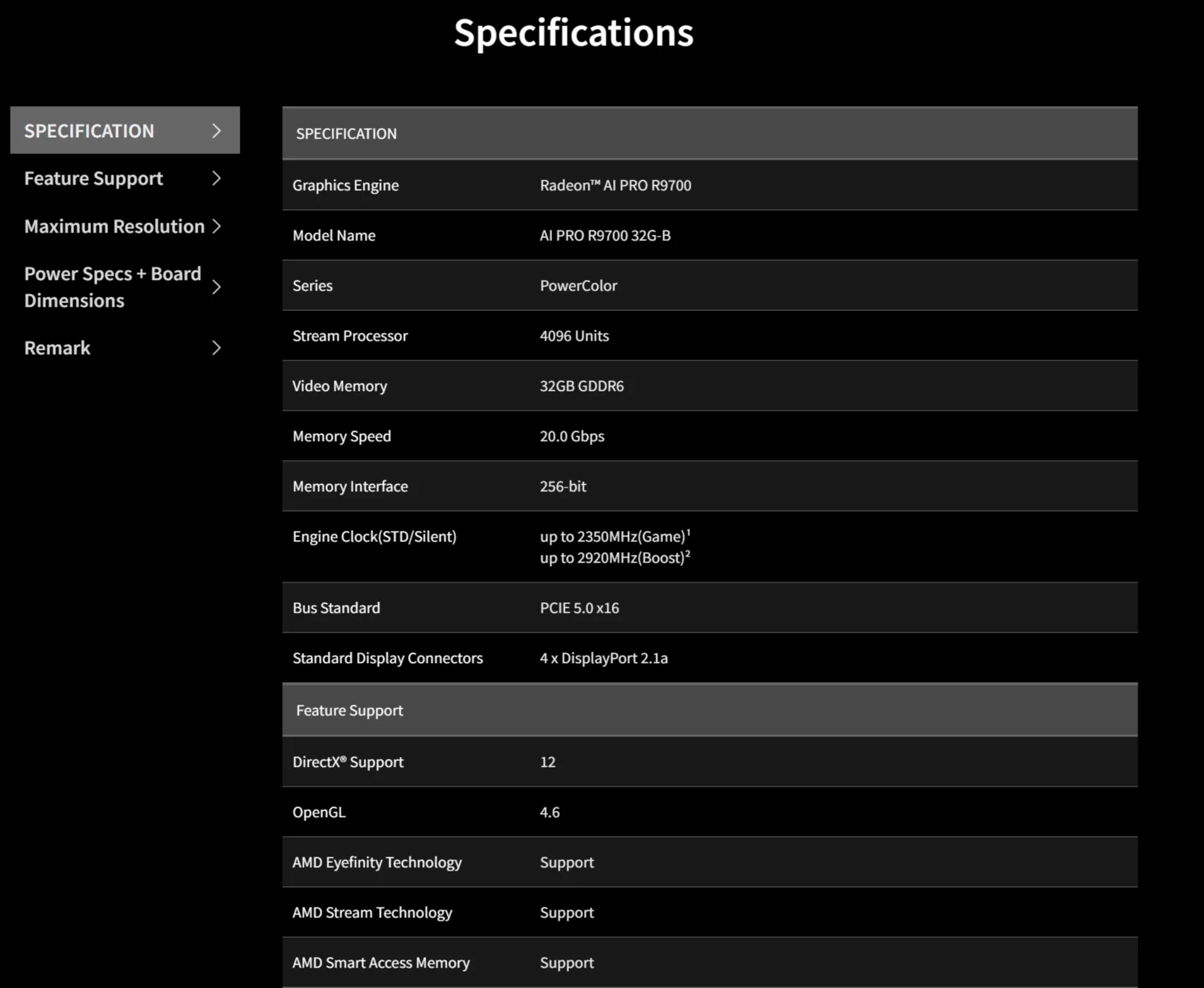The width and height of the screenshot is (1204, 988).
Task: Click the chevron arrow next to Feature Support
Action: click(x=216, y=179)
